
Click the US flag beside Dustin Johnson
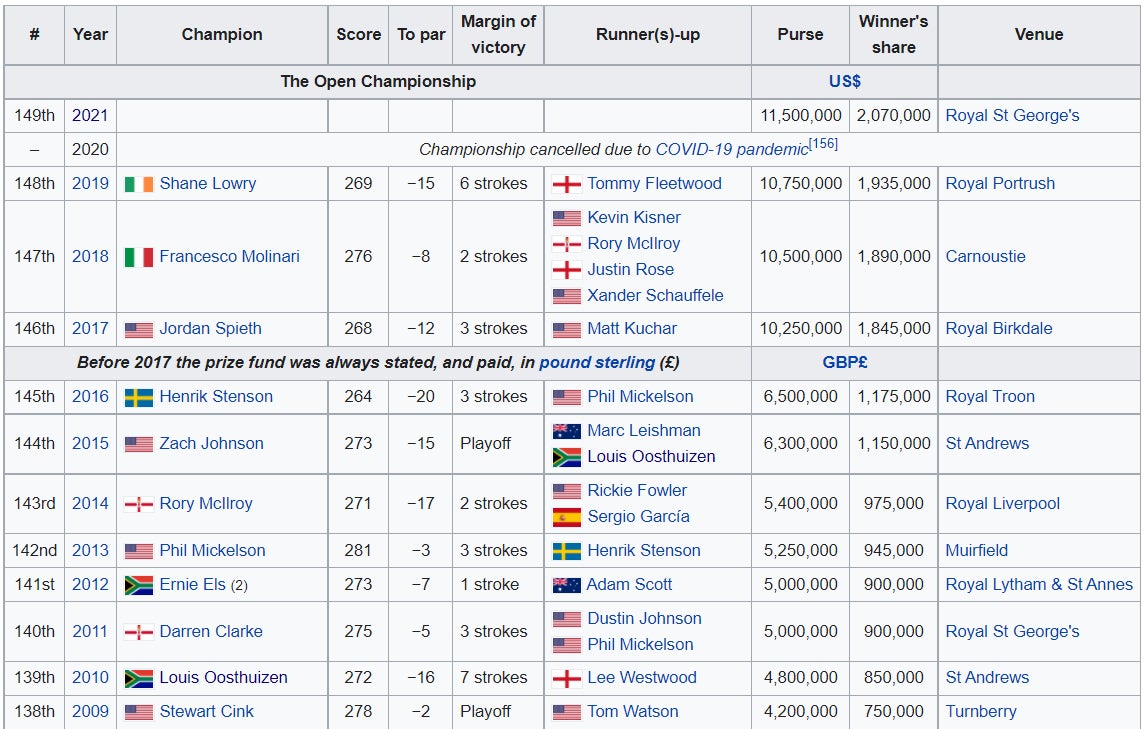(x=567, y=619)
